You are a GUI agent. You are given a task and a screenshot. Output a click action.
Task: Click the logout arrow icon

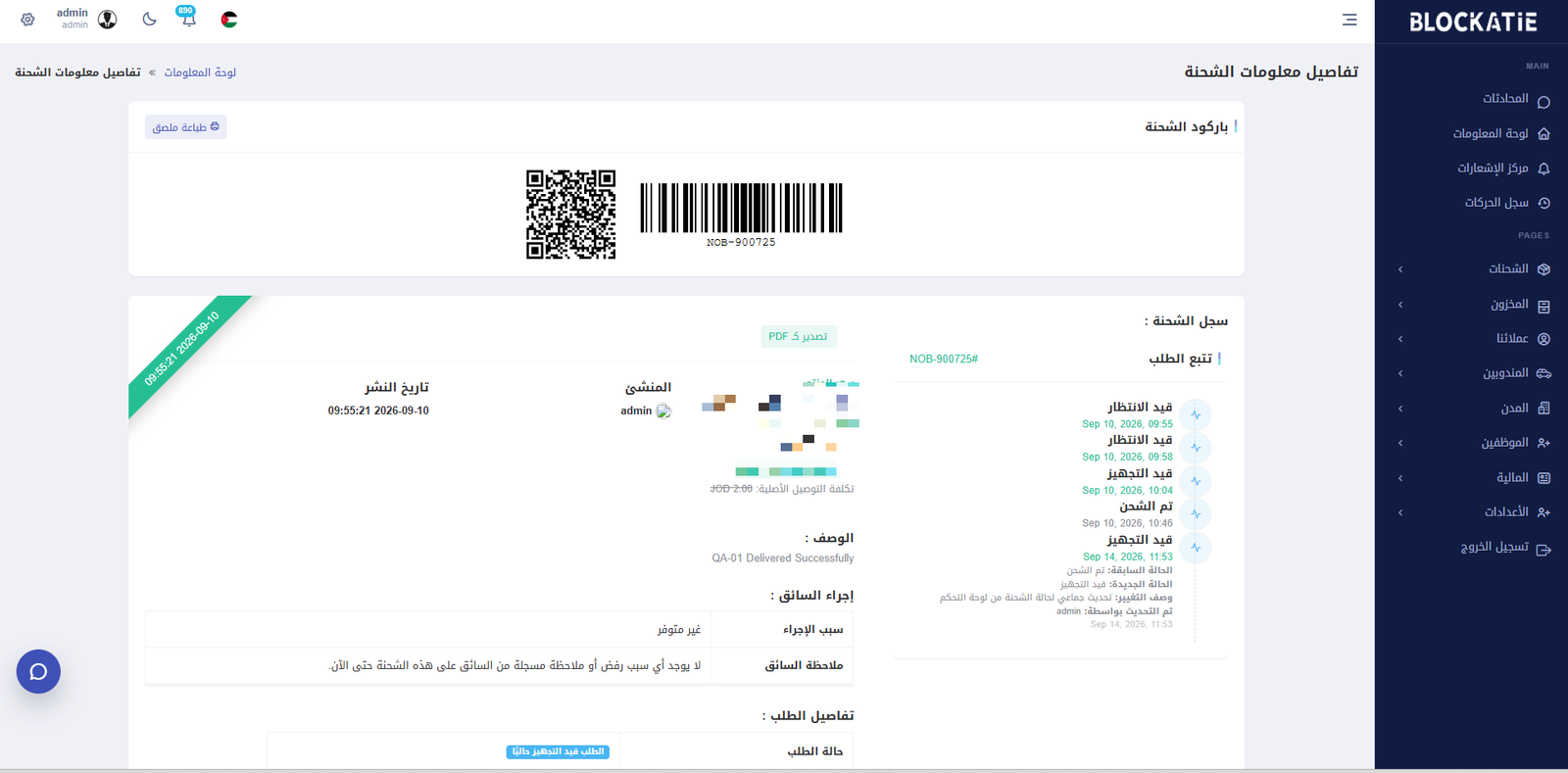point(1543,550)
